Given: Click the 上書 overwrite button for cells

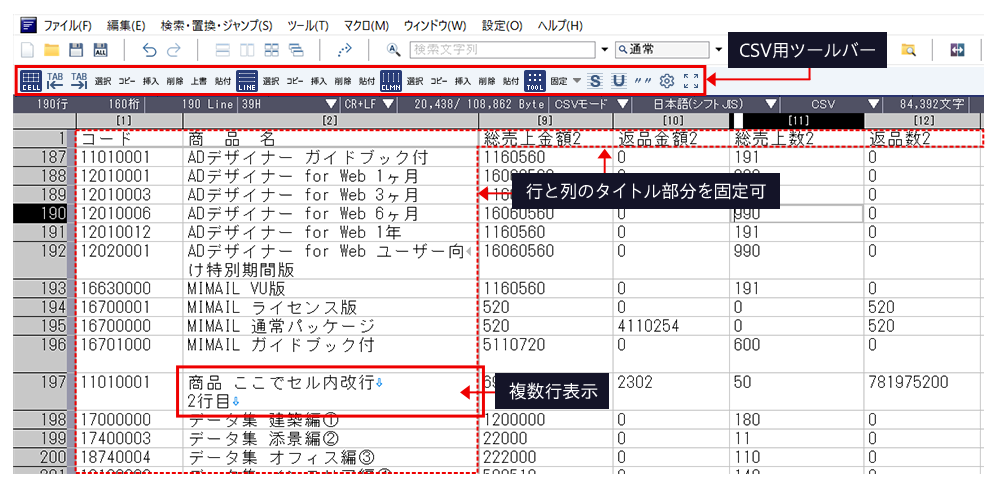Looking at the screenshot, I should point(198,81).
